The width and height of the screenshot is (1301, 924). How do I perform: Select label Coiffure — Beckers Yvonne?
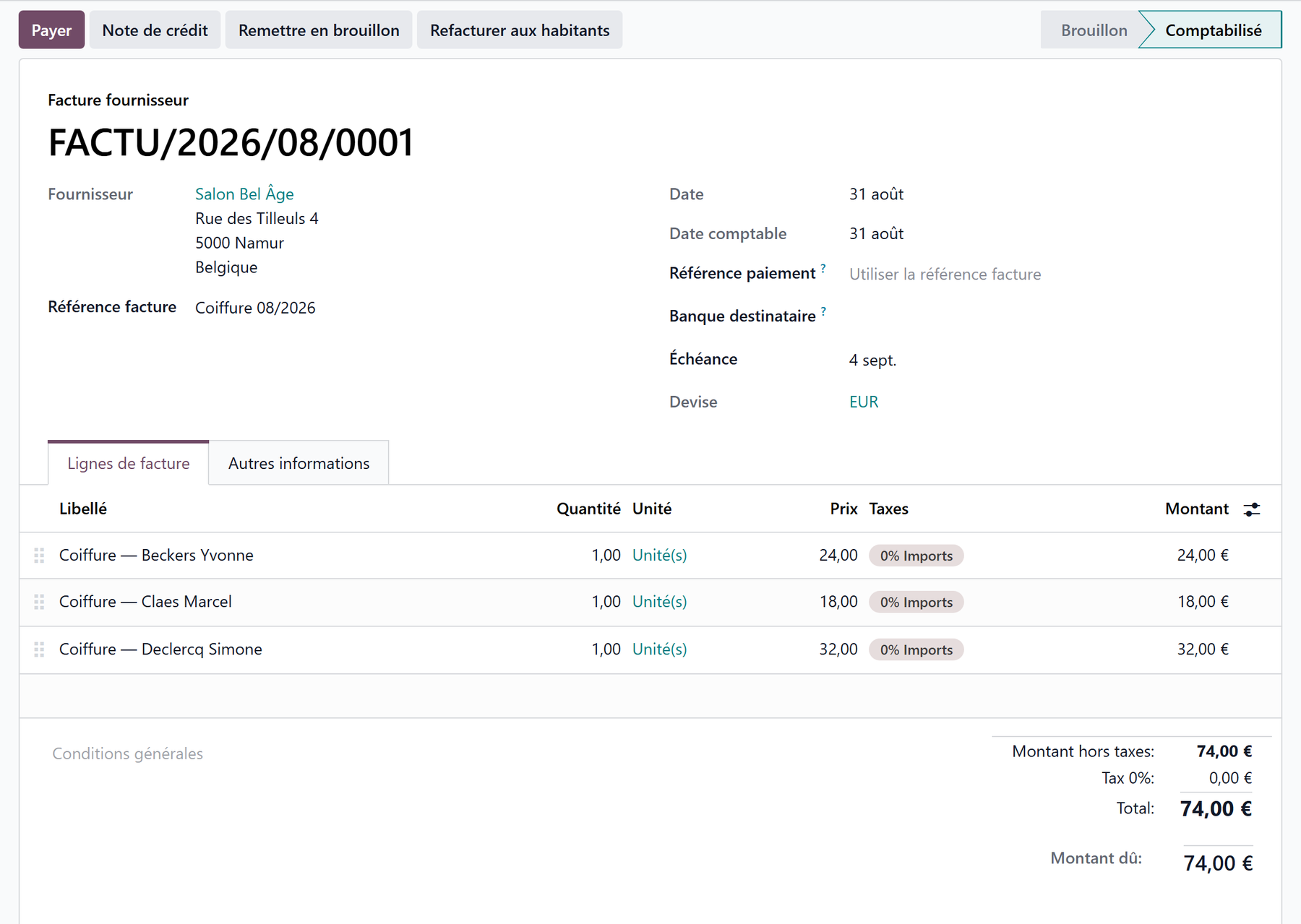coord(156,555)
